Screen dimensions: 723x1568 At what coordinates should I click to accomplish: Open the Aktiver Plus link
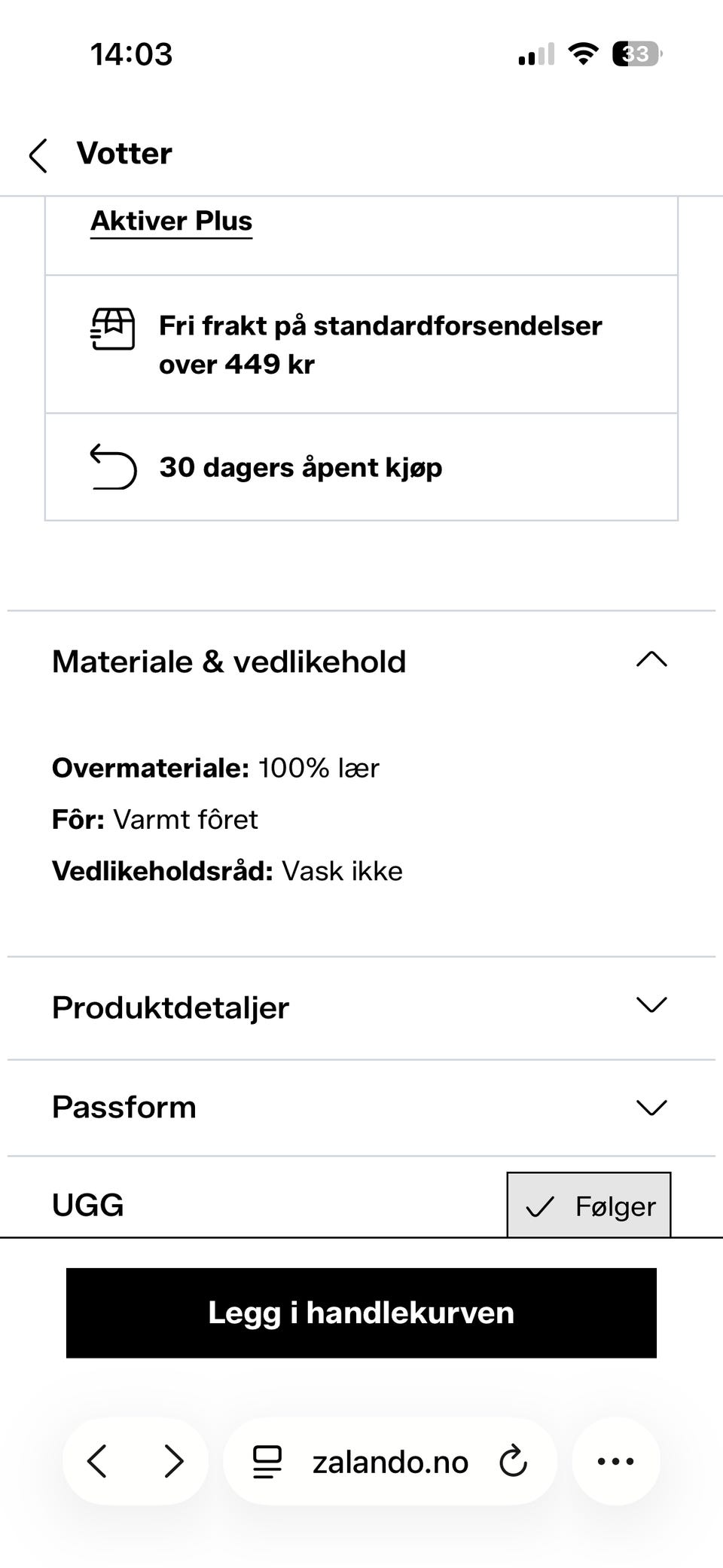pyautogui.click(x=172, y=221)
